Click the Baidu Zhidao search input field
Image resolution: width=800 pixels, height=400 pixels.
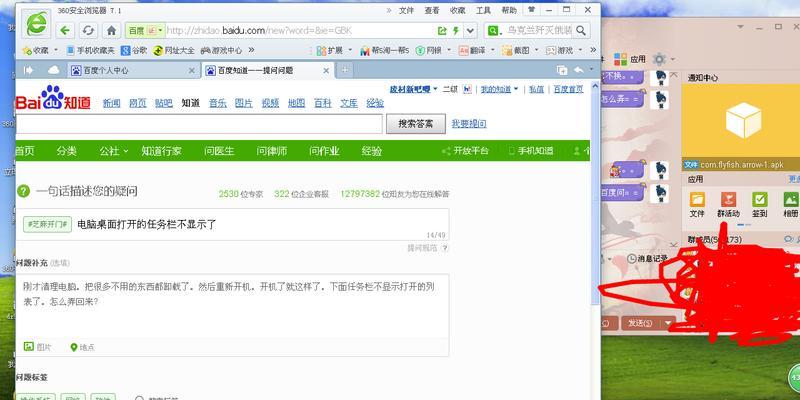[198, 123]
